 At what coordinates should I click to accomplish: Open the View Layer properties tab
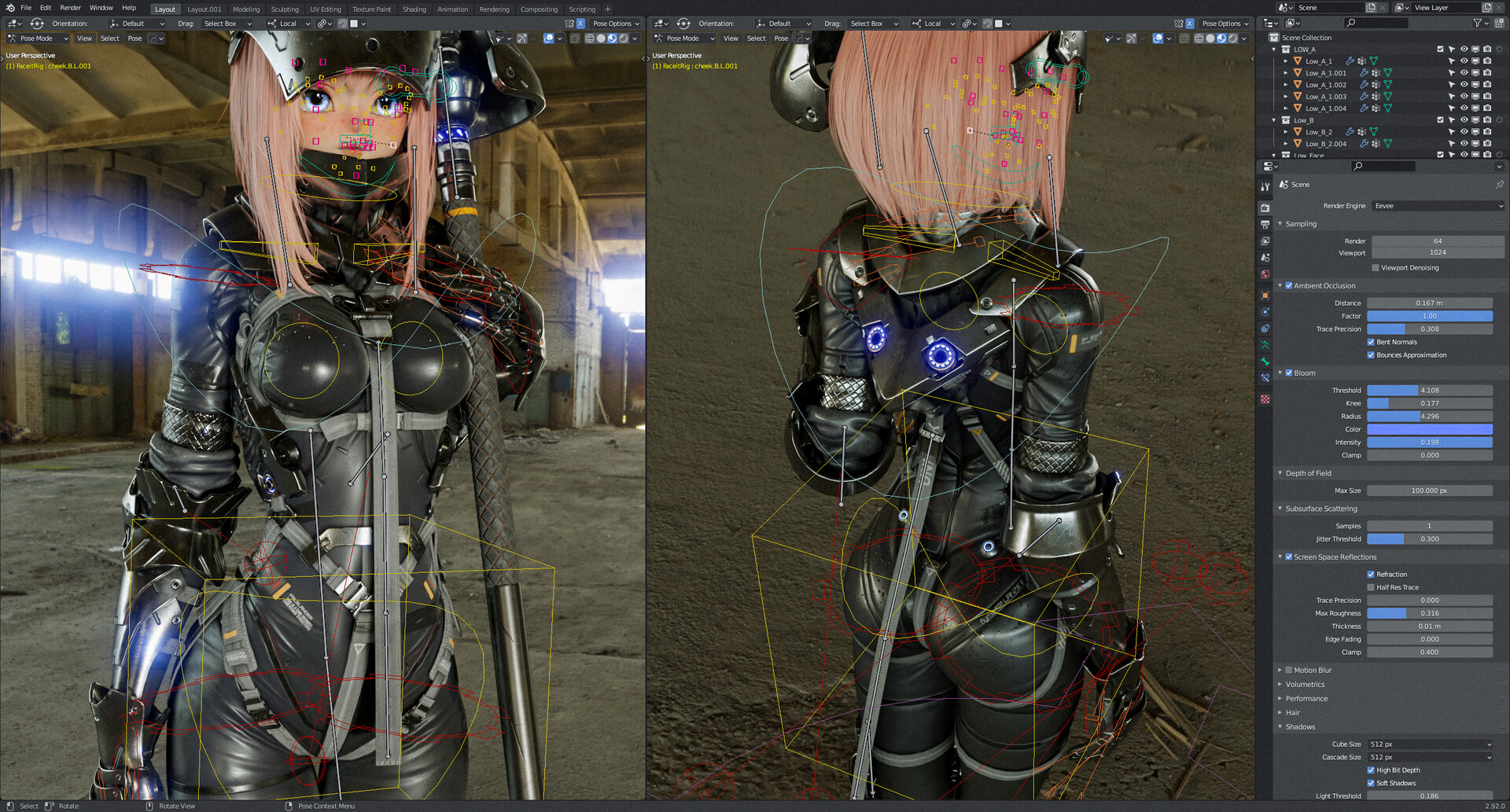tap(1265, 241)
